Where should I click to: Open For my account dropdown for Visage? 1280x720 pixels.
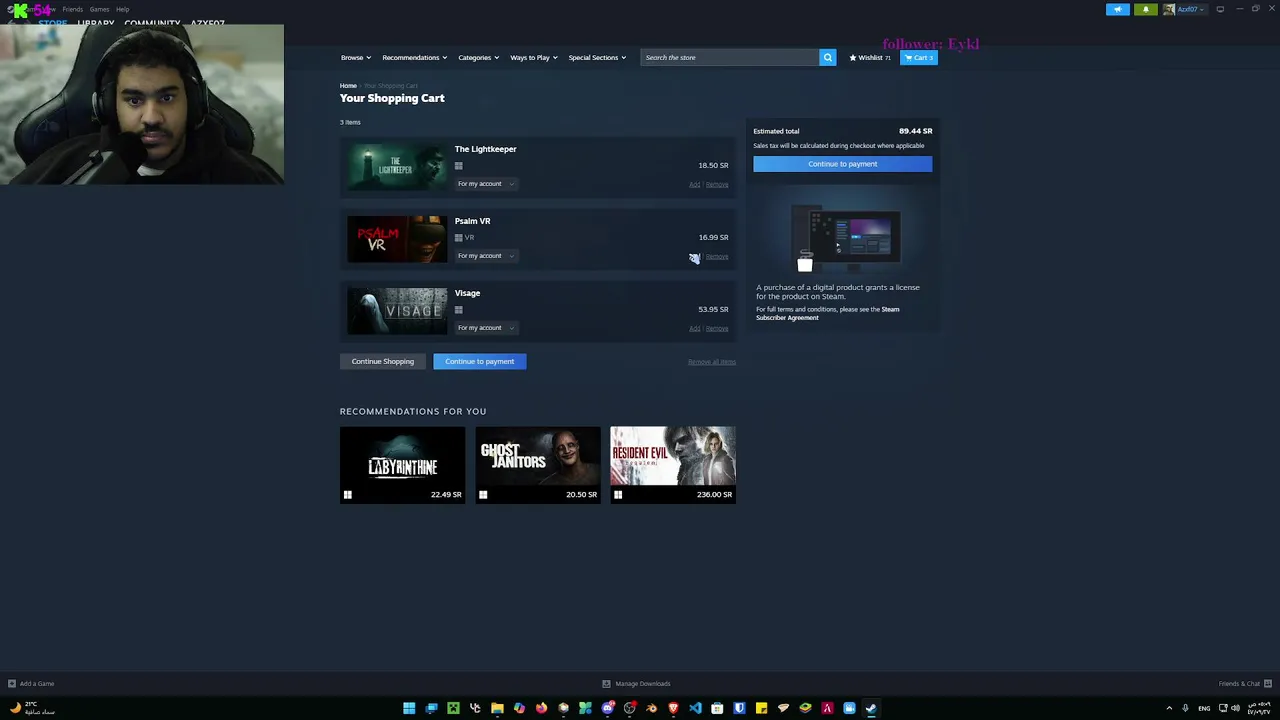[486, 328]
